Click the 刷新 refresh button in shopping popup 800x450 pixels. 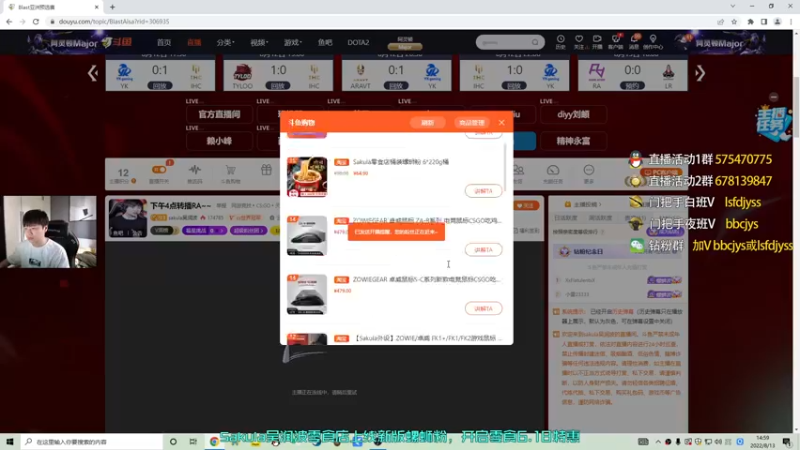pos(427,122)
